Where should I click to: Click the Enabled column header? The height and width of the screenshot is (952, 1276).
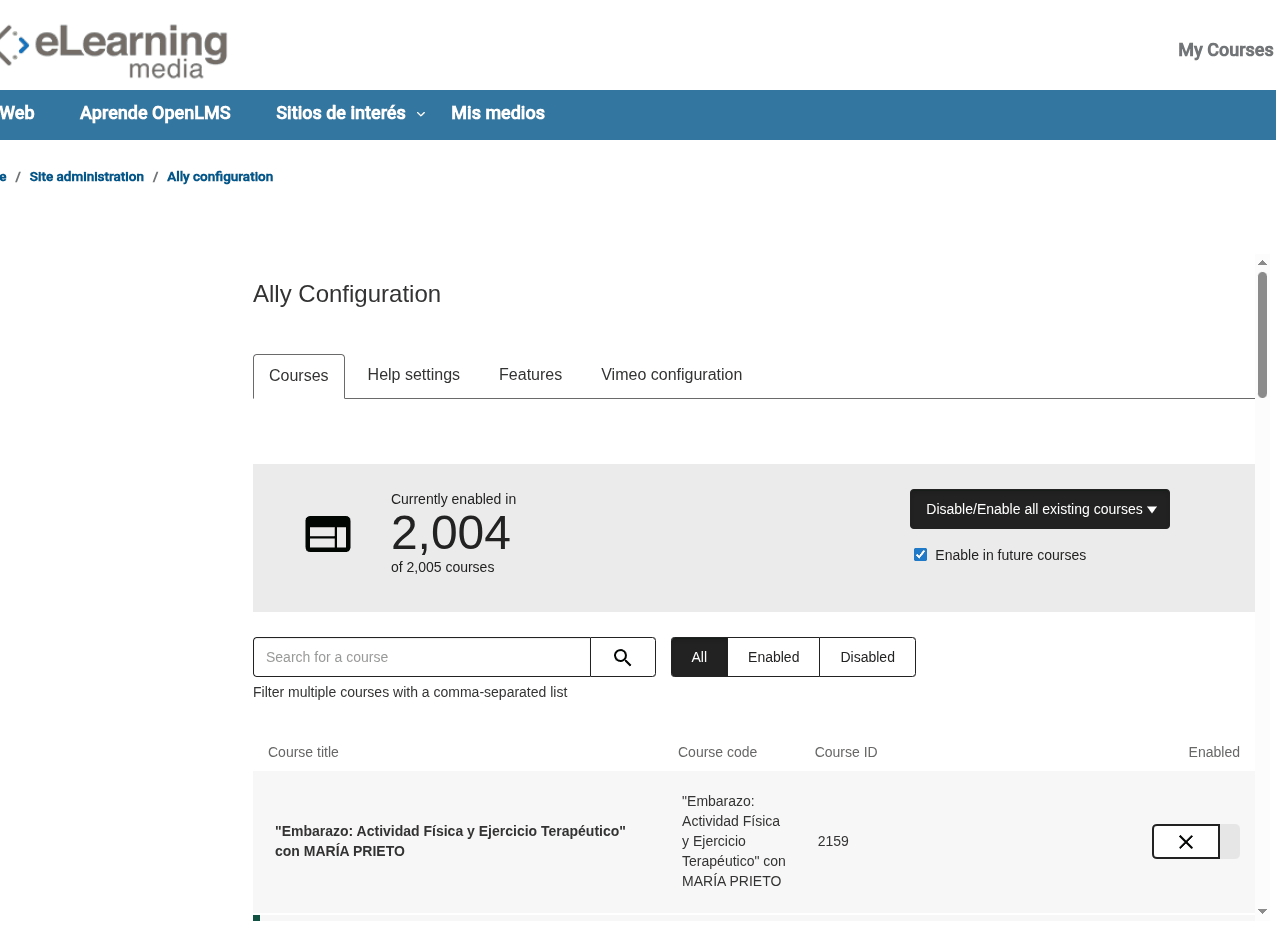1214,752
